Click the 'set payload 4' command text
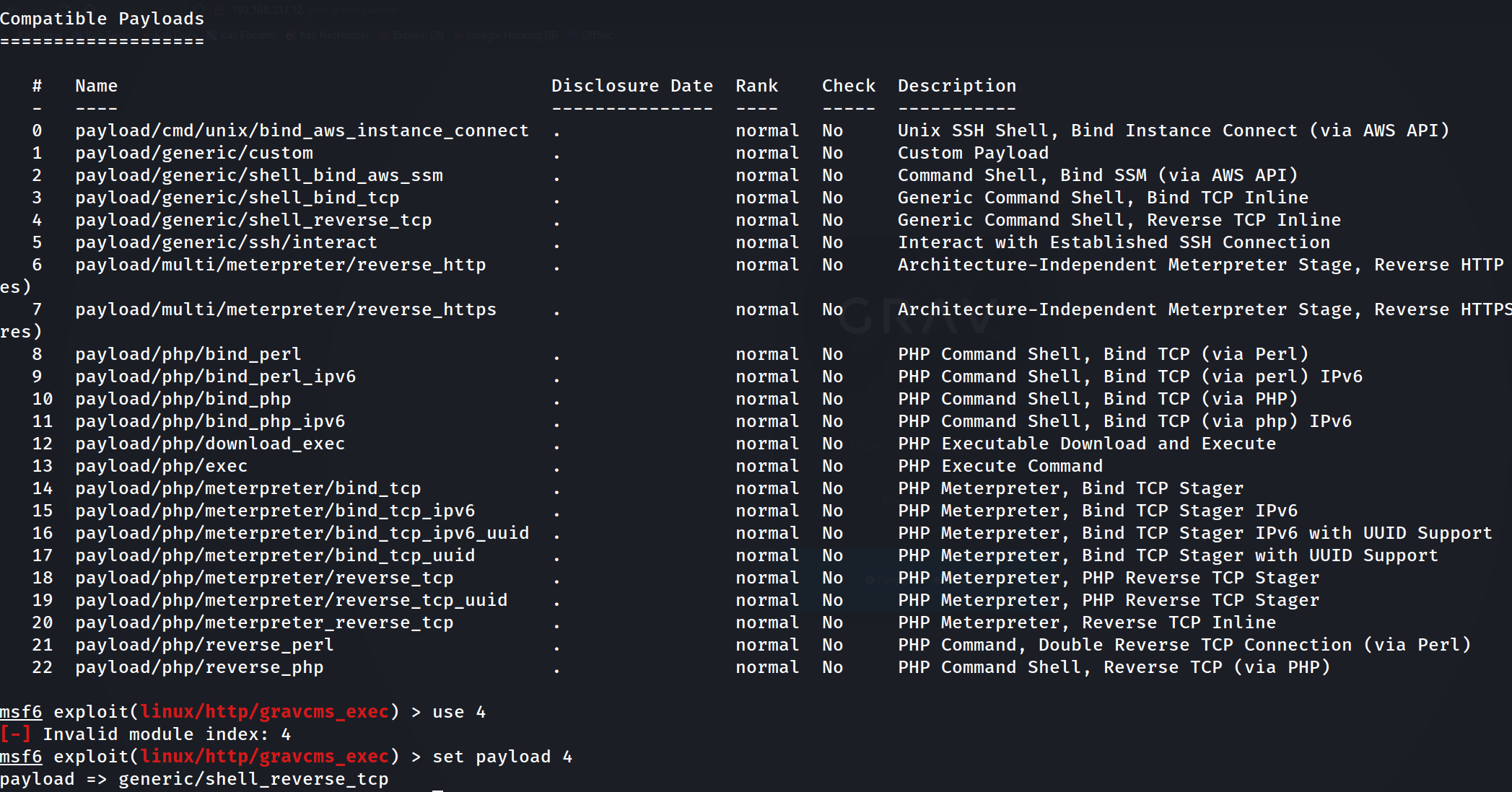 pyautogui.click(x=502, y=757)
